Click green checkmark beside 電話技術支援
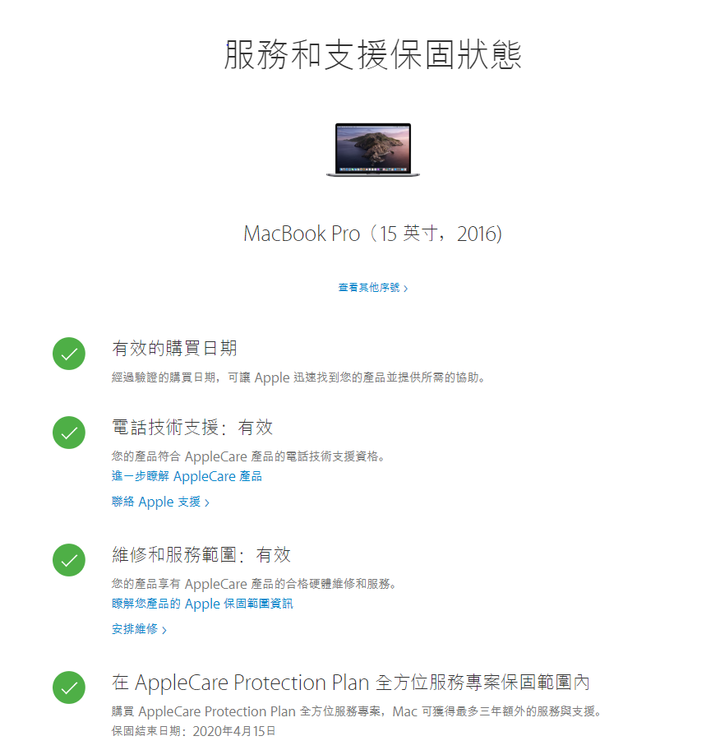The image size is (720, 750). click(x=69, y=432)
